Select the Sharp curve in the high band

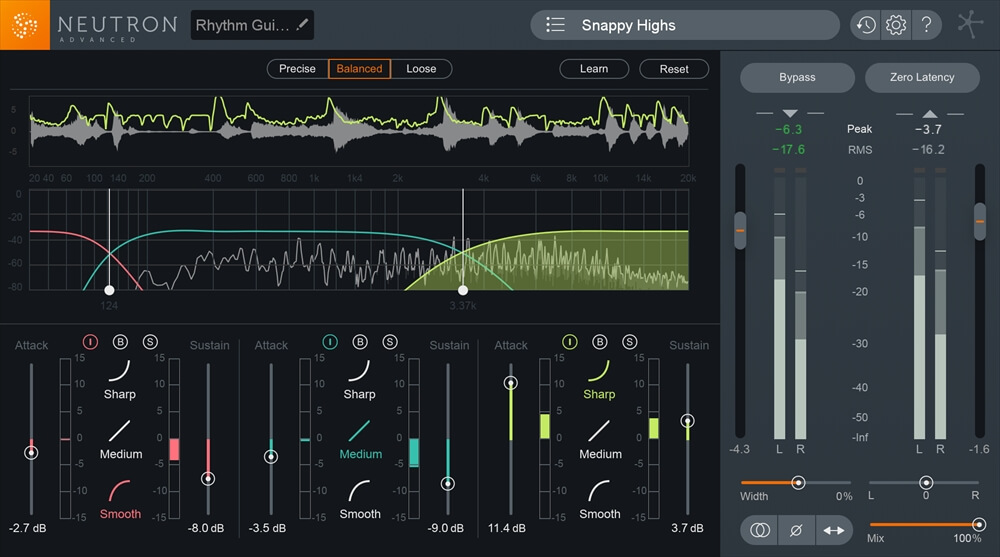click(x=599, y=371)
